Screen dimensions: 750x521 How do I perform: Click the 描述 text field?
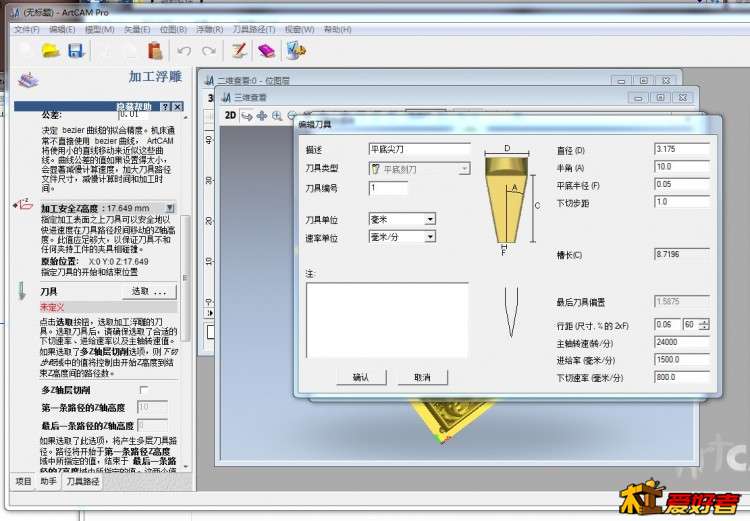[x=419, y=149]
